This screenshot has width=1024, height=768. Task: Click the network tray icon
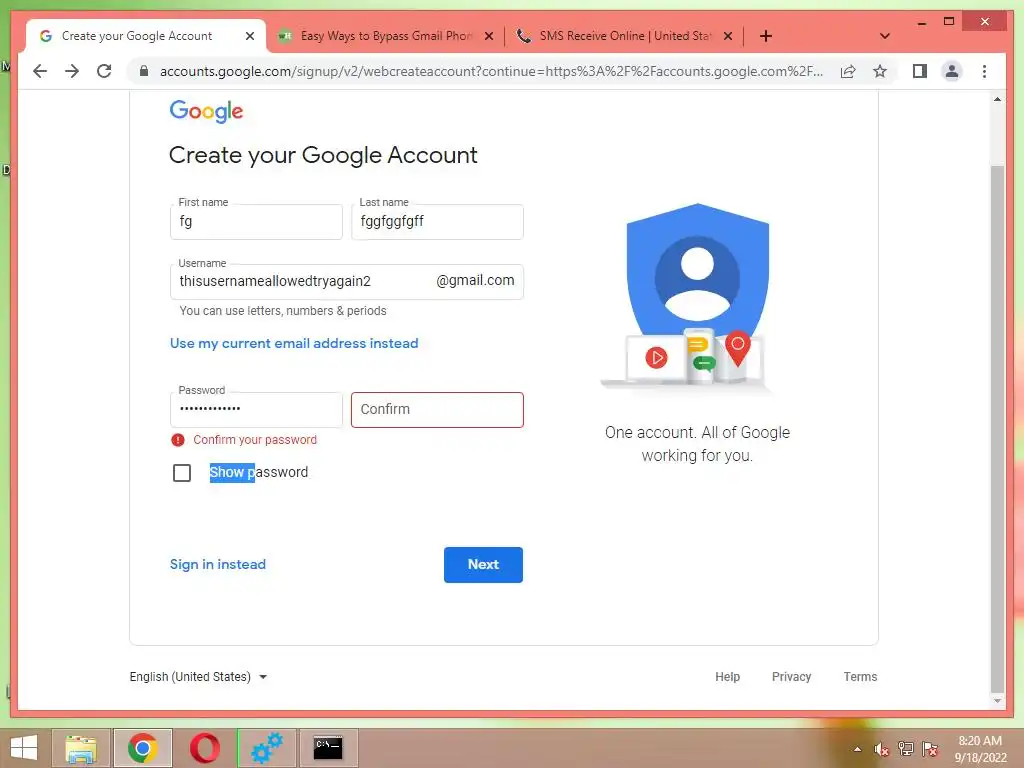[906, 749]
